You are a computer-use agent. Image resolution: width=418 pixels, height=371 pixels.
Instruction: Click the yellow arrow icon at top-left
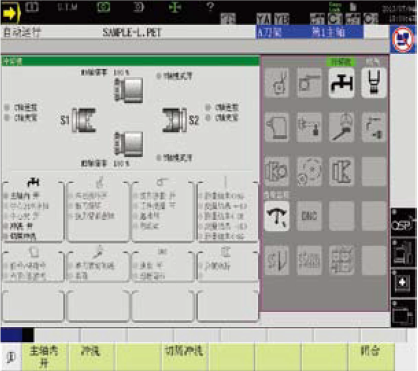[10, 13]
